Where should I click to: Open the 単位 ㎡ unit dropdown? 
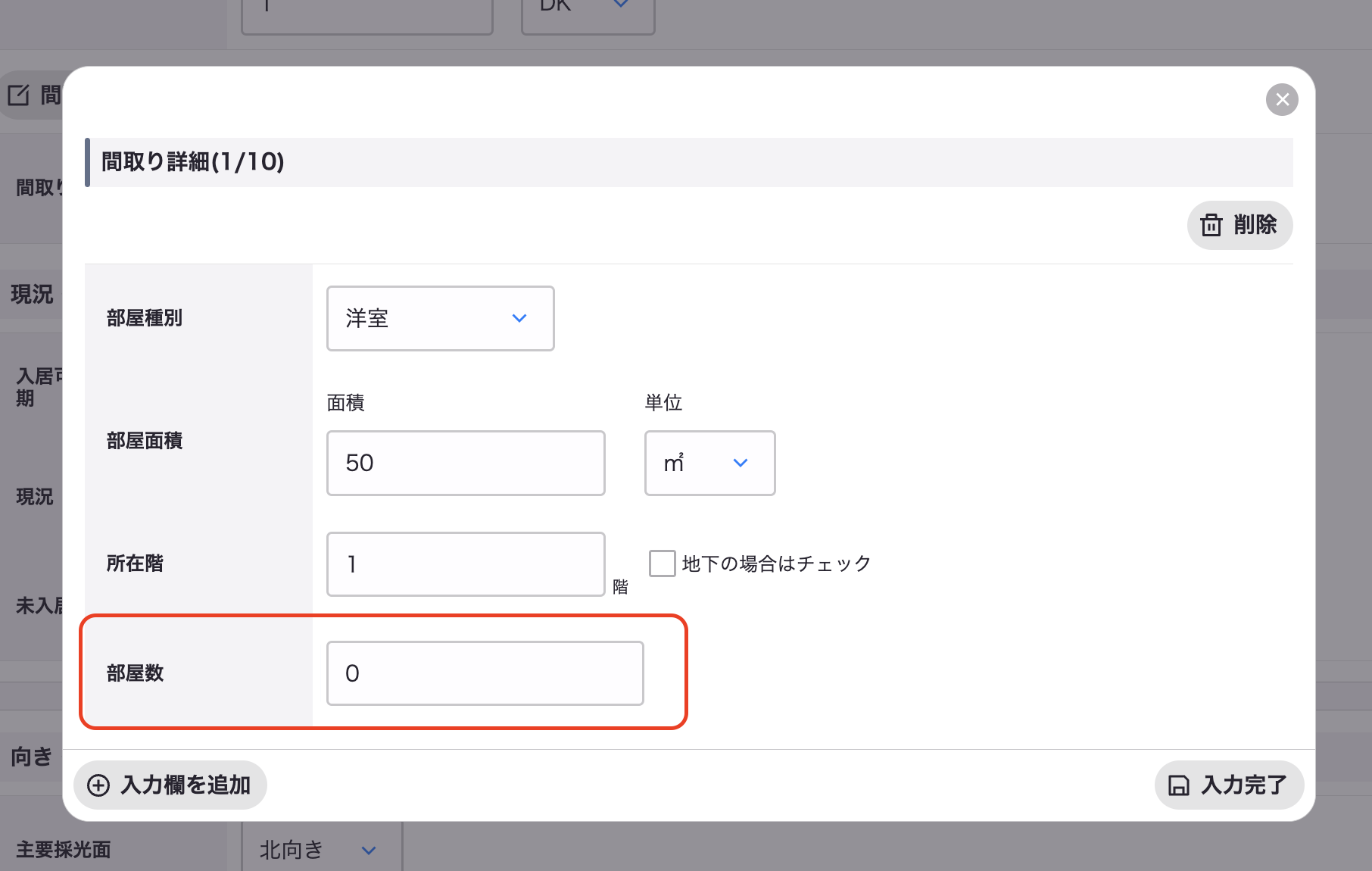[709, 463]
